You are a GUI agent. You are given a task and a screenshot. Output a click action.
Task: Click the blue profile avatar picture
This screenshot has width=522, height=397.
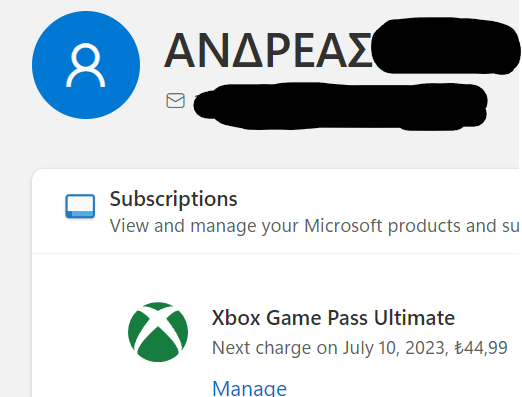point(86,65)
